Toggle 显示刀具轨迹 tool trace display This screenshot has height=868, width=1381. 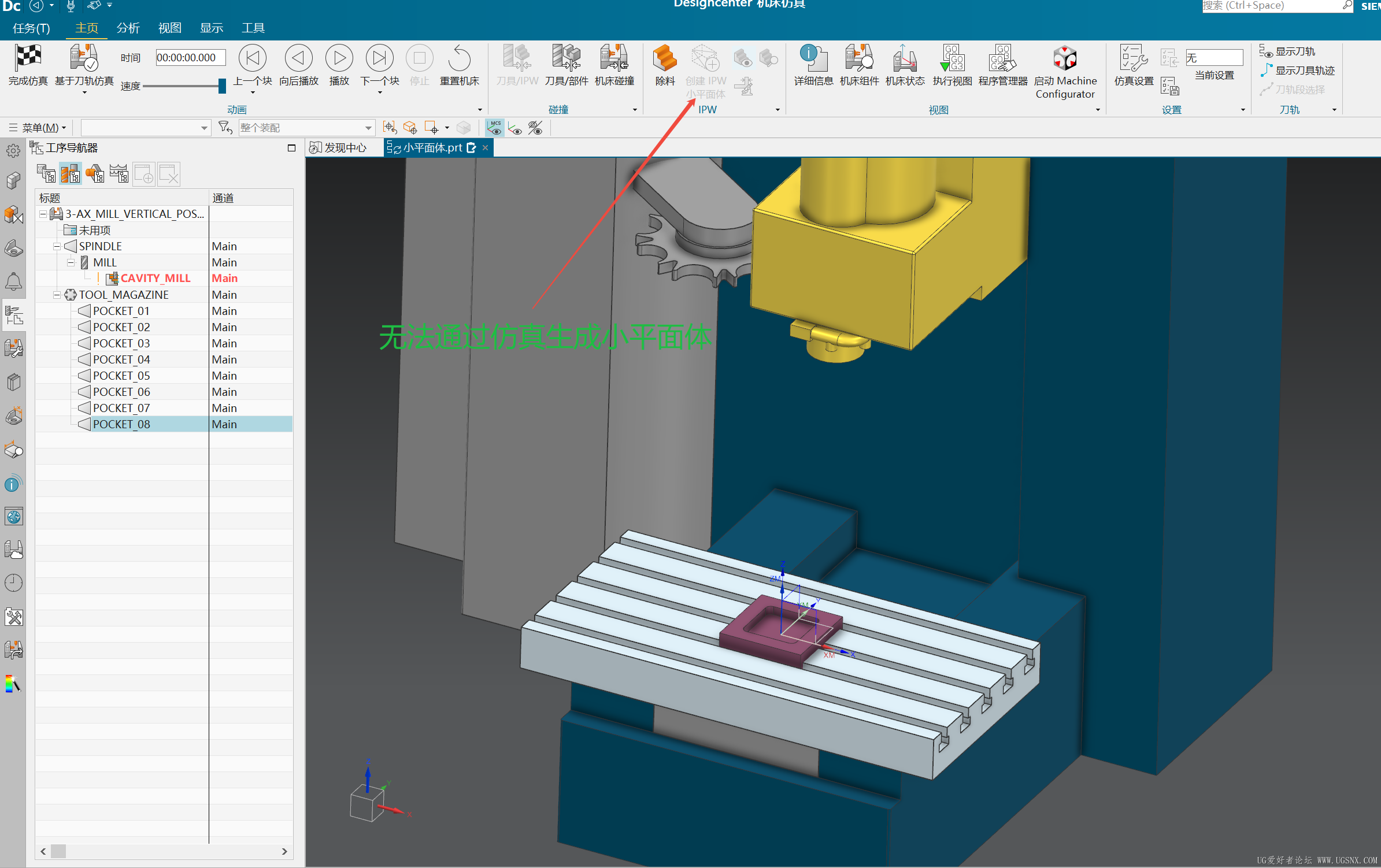tap(1297, 71)
